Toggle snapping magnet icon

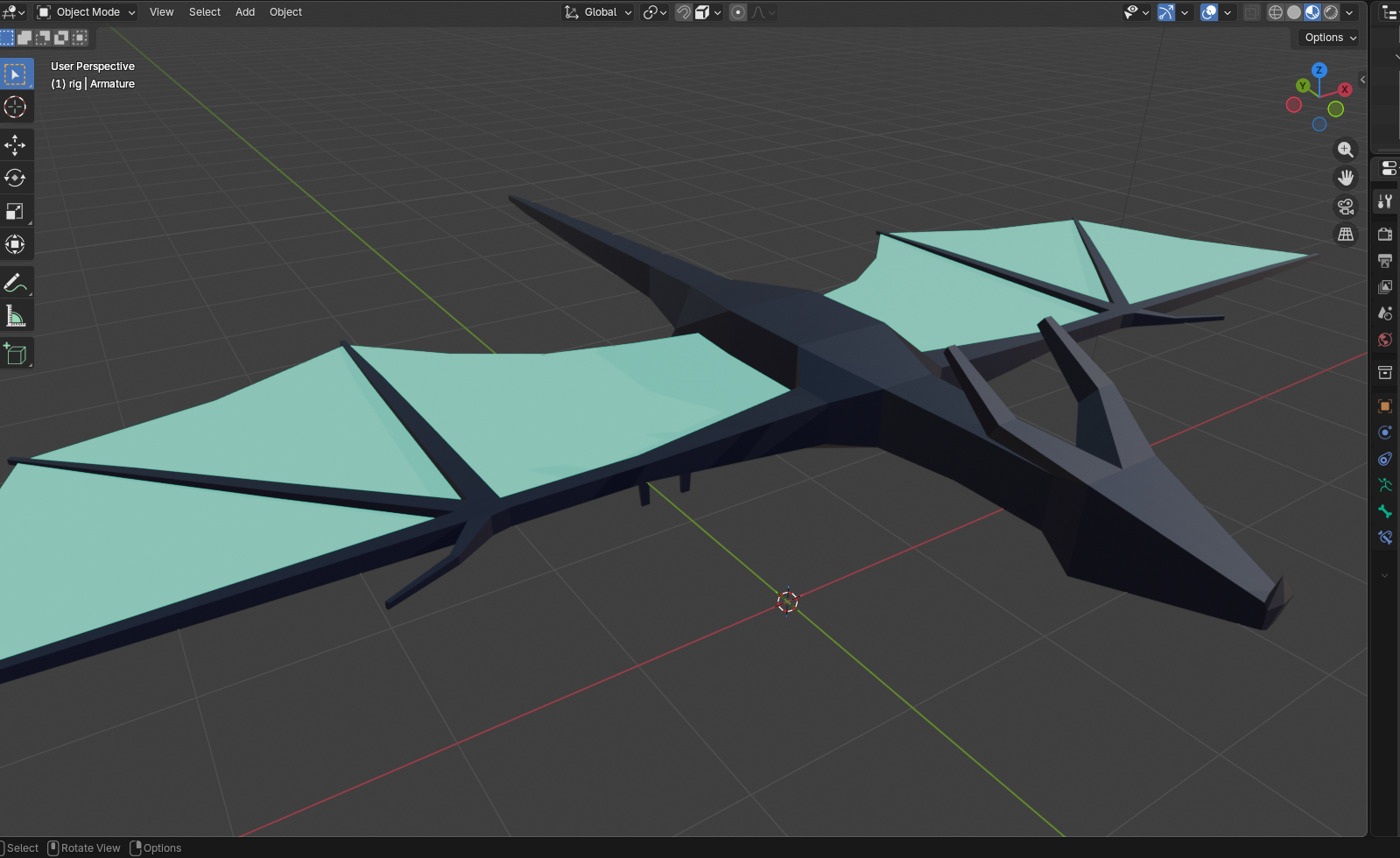tap(683, 12)
